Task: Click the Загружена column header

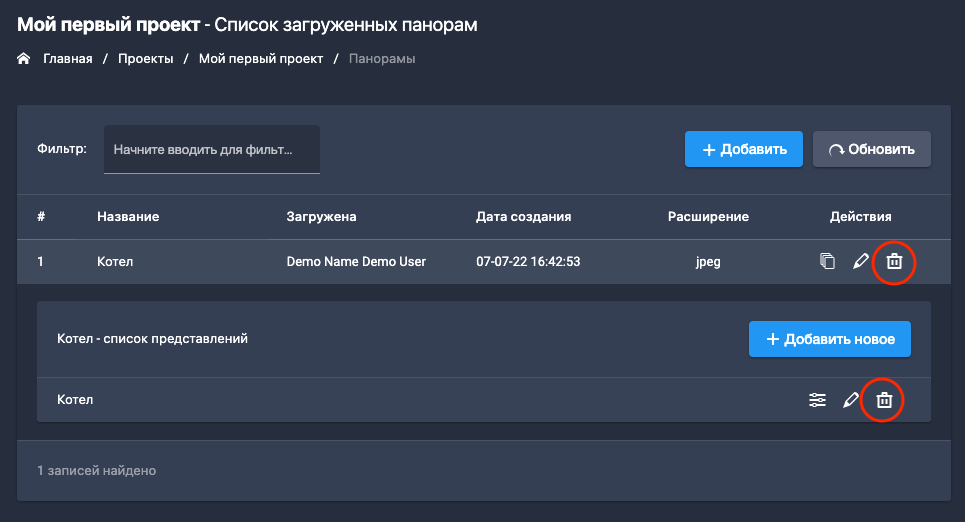Action: pyautogui.click(x=321, y=216)
